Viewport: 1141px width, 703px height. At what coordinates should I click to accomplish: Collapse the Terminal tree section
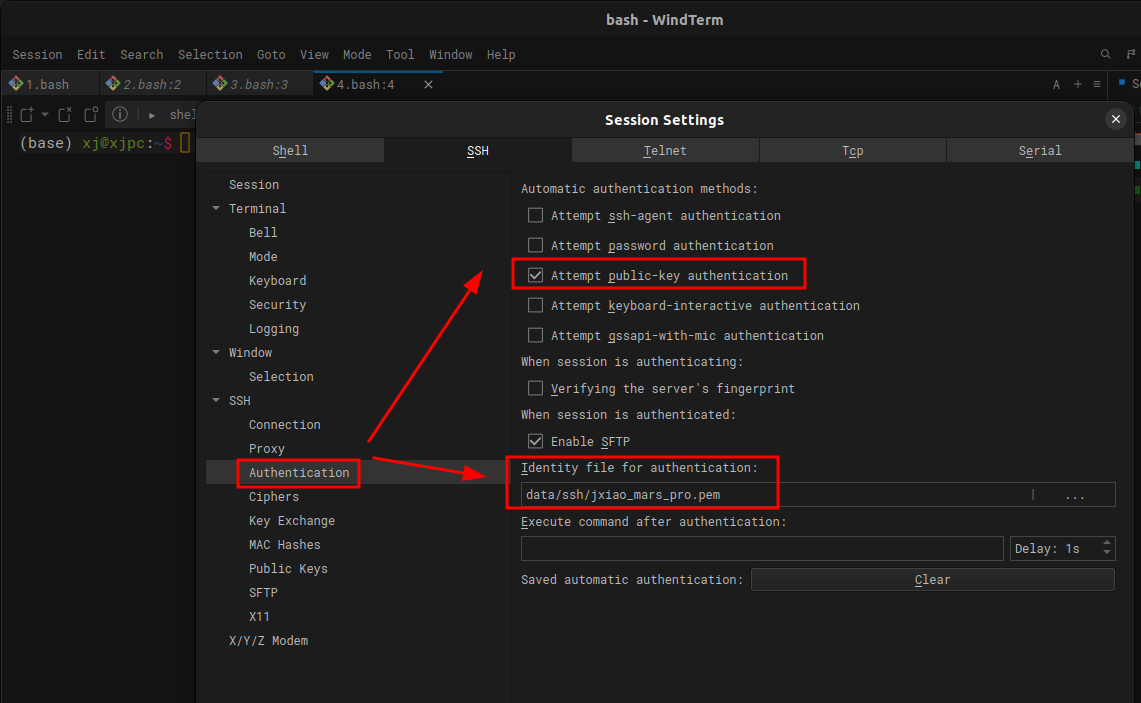(216, 208)
